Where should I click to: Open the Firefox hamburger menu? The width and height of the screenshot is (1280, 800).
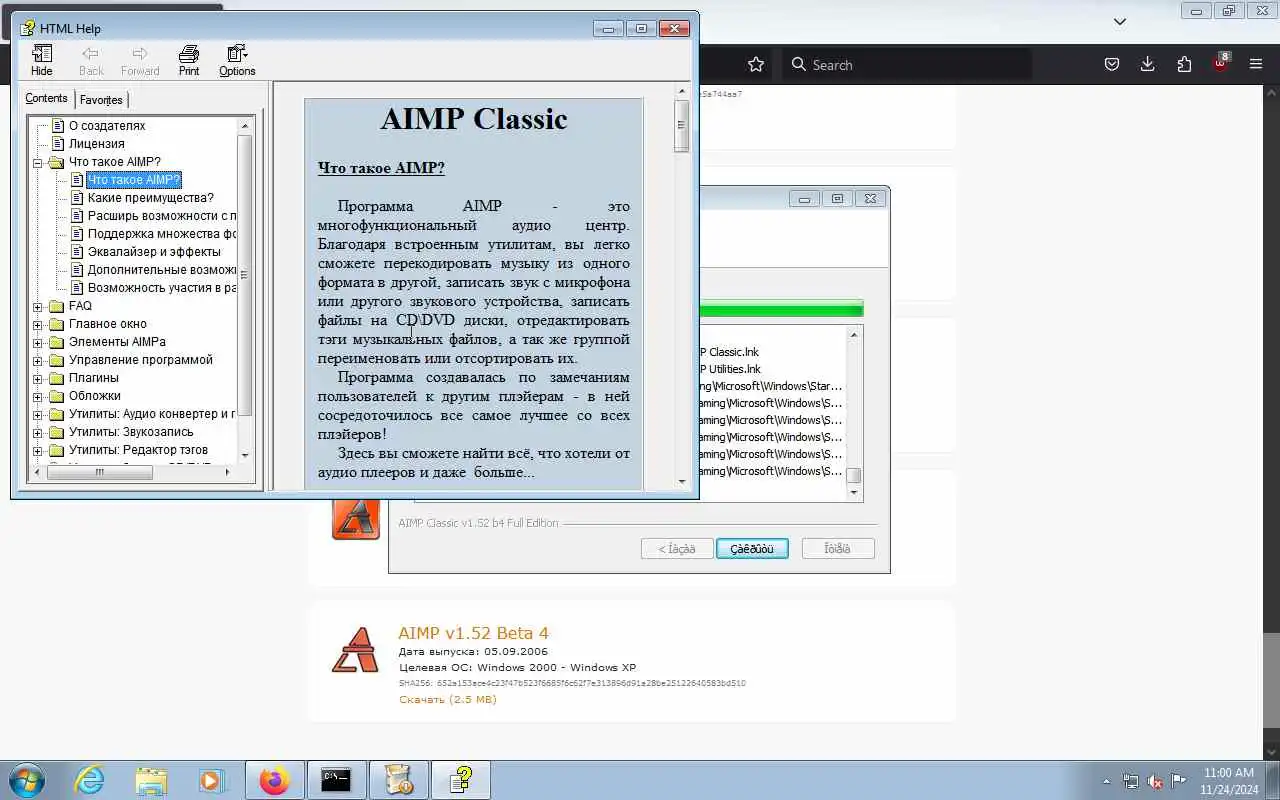(x=1256, y=64)
